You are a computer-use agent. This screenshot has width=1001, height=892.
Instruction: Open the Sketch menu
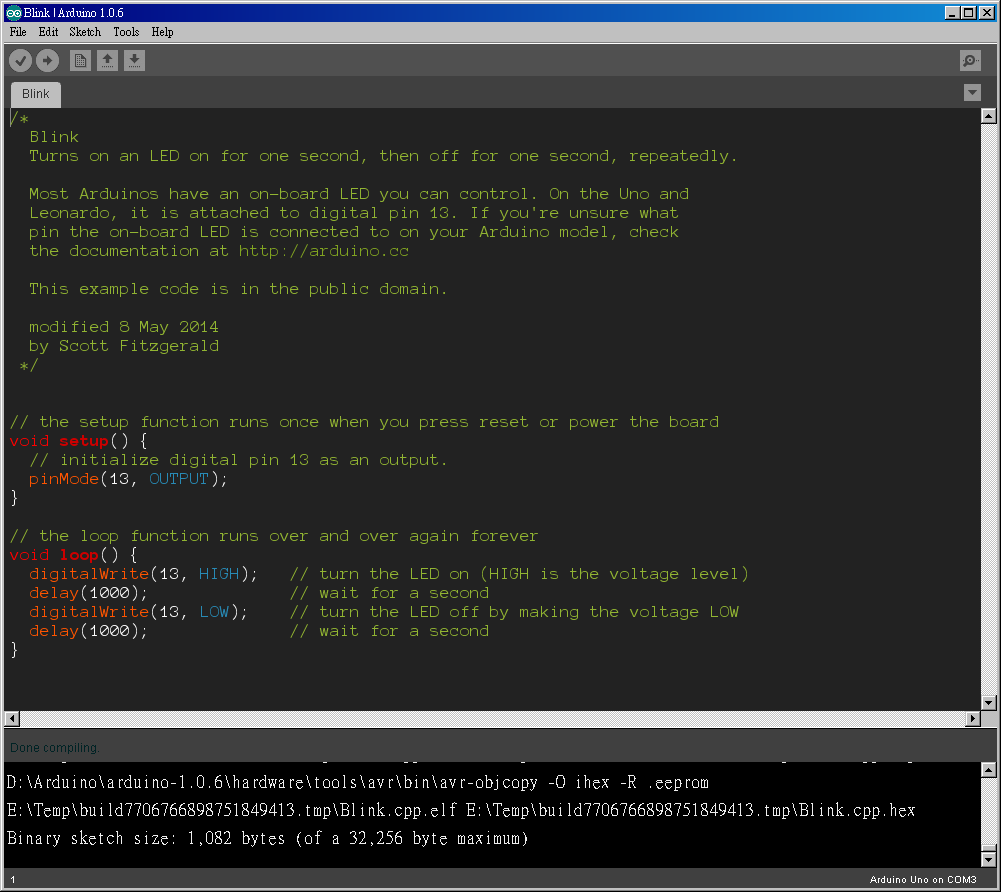point(85,32)
